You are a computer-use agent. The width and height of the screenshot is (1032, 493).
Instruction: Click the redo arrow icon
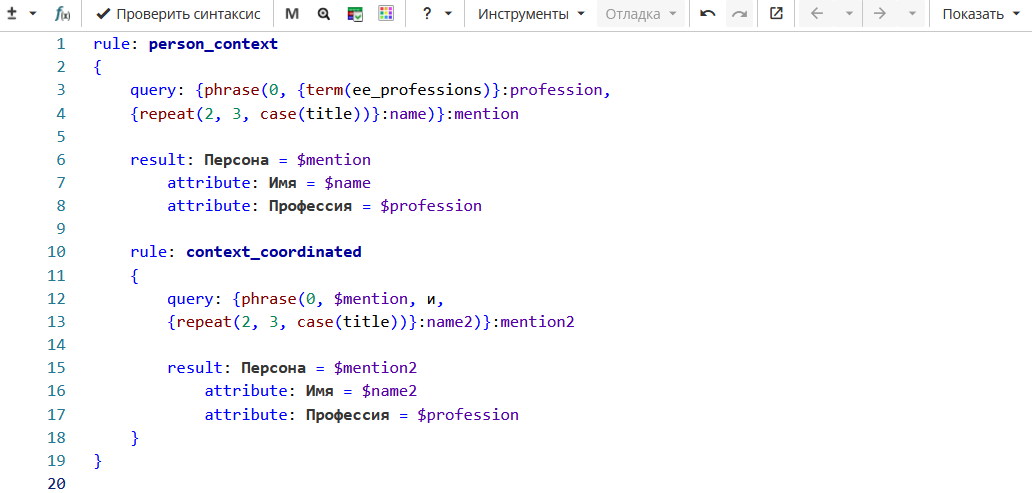click(740, 14)
